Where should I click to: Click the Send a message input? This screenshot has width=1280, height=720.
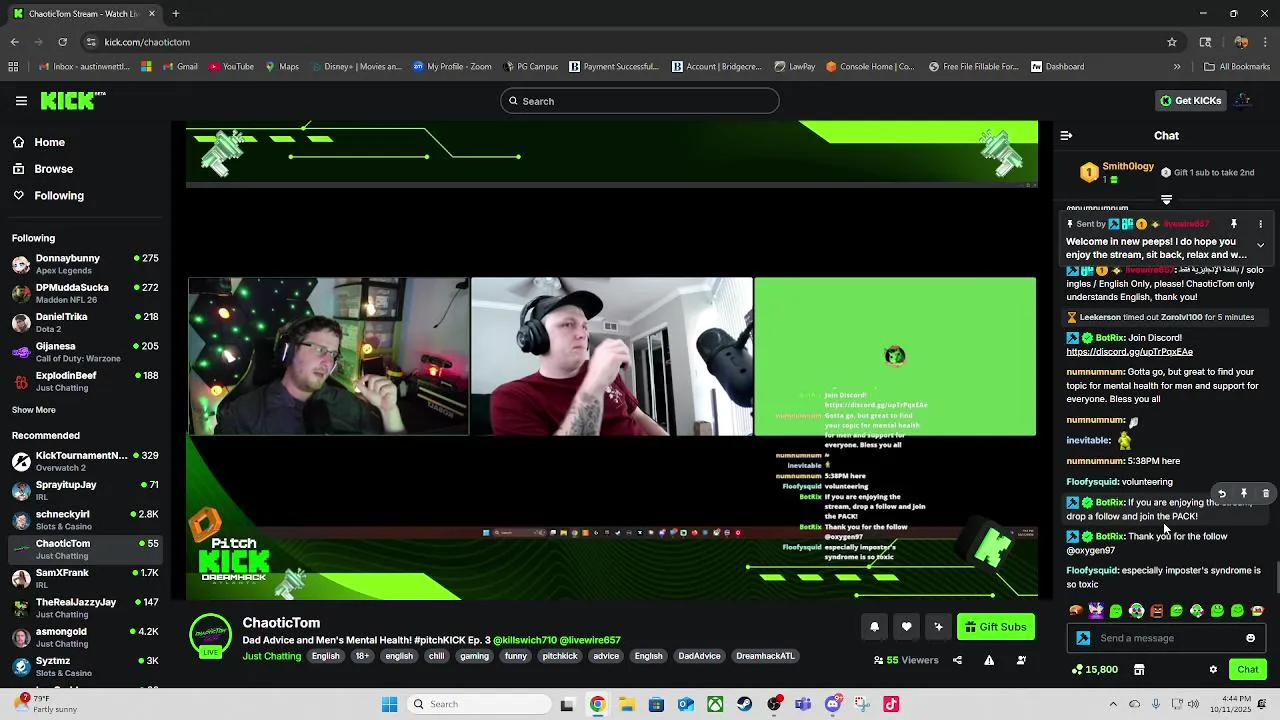coord(1166,638)
